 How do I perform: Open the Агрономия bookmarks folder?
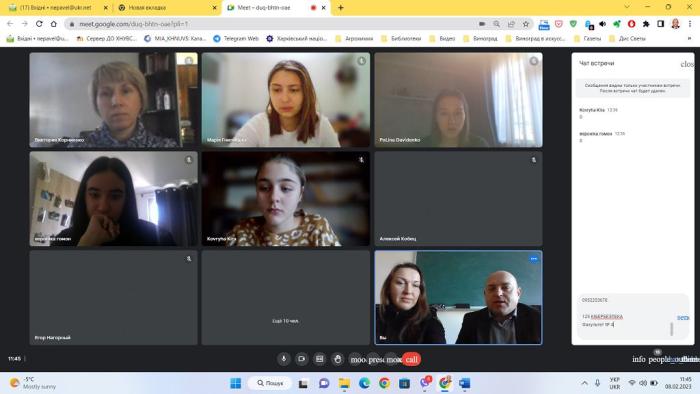coord(354,39)
